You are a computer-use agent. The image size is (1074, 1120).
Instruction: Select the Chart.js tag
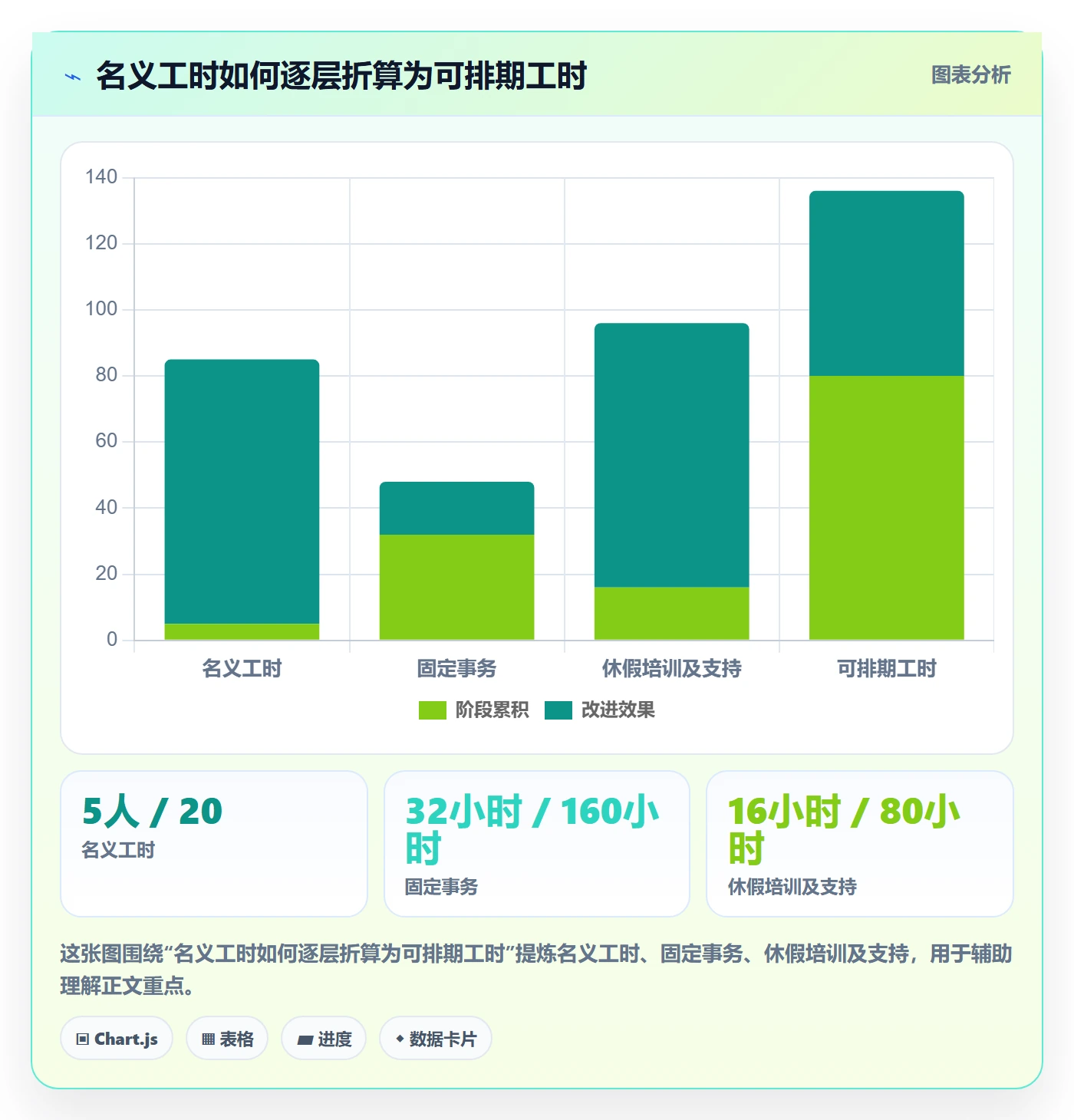tap(117, 1039)
